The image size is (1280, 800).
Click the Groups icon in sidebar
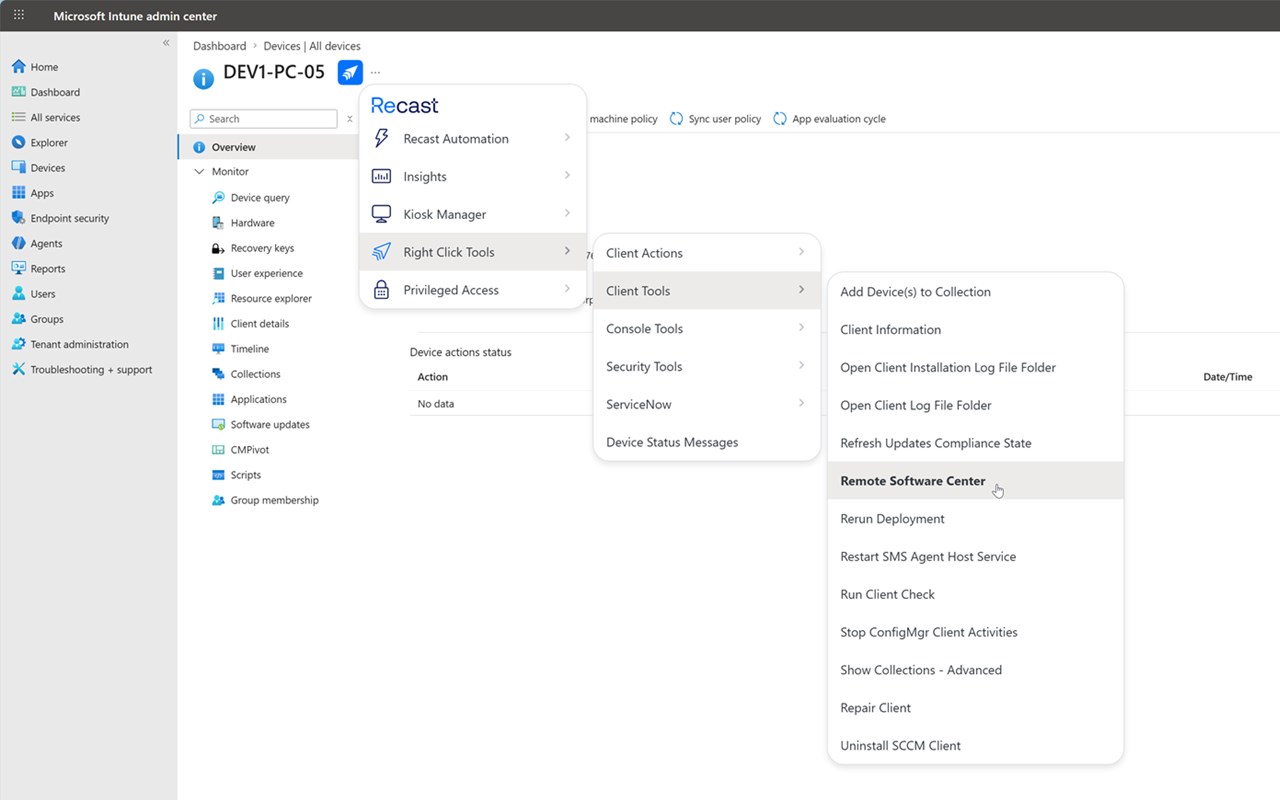pyautogui.click(x=18, y=319)
